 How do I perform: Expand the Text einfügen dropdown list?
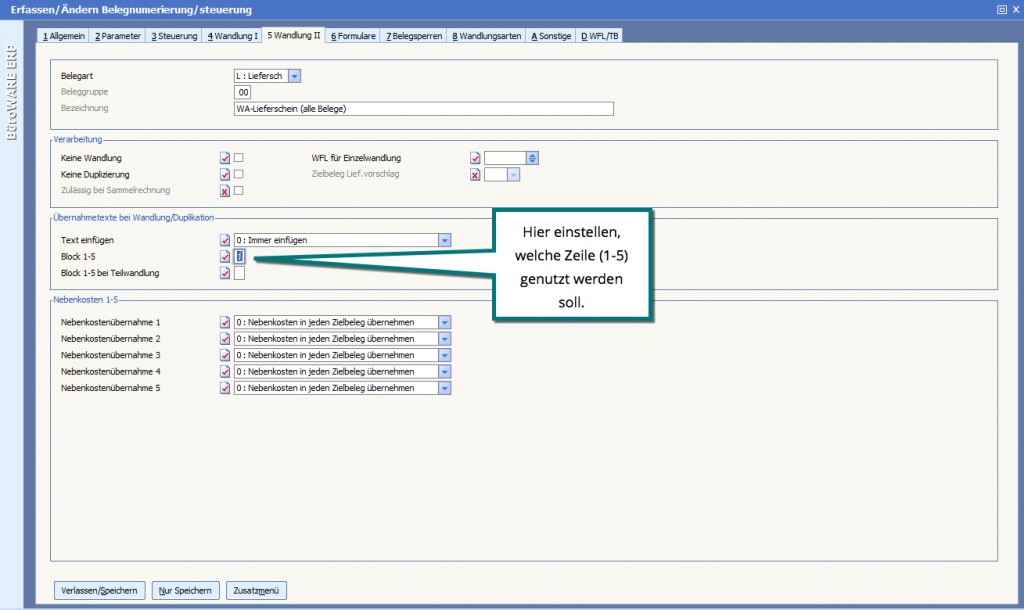(x=445, y=240)
